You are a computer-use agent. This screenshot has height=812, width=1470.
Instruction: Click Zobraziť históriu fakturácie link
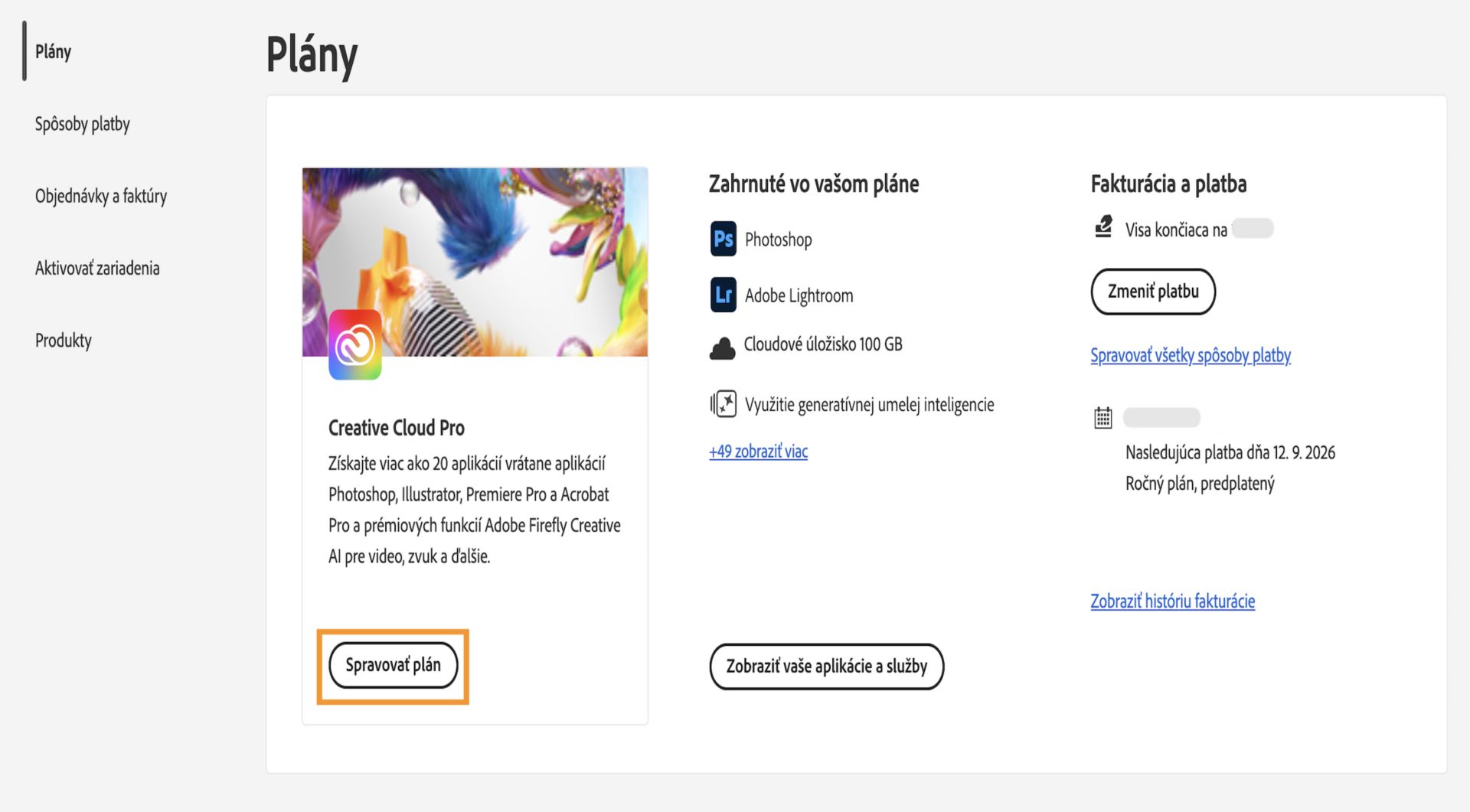(x=1172, y=601)
